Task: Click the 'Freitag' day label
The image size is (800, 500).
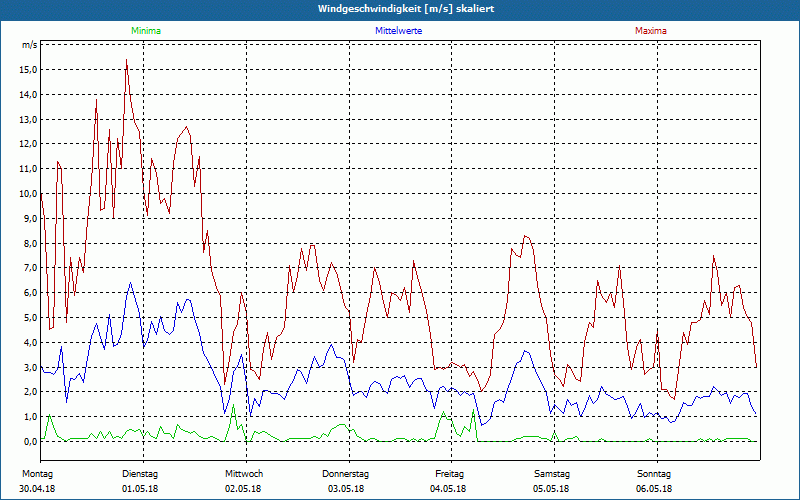Action: pos(449,474)
